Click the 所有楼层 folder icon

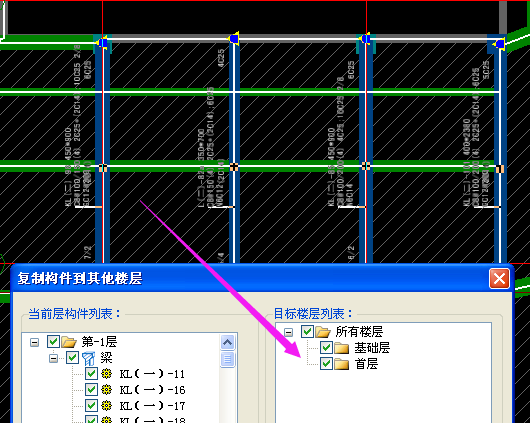tap(323, 332)
